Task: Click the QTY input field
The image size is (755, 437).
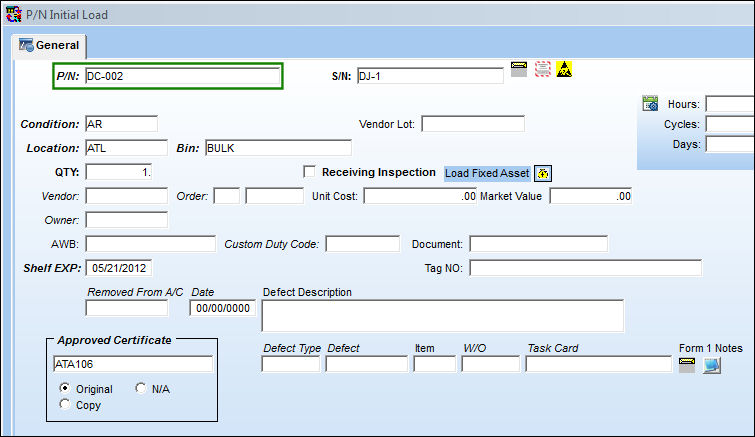Action: click(x=119, y=172)
